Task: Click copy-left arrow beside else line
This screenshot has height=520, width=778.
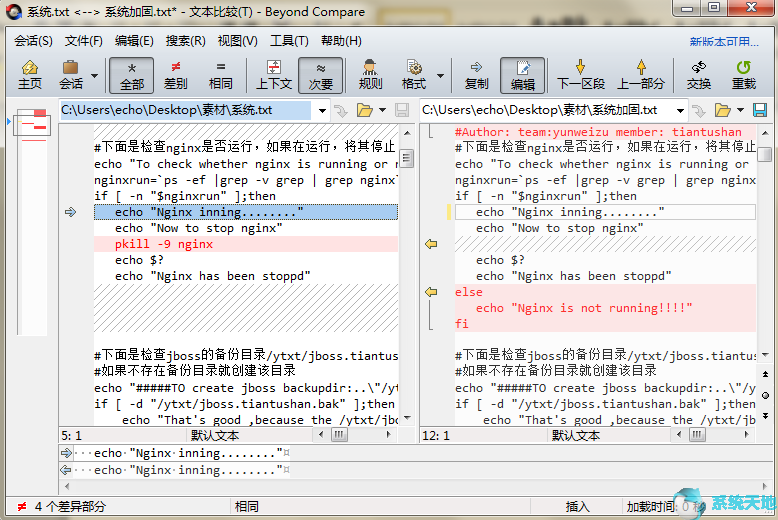Action: click(431, 292)
